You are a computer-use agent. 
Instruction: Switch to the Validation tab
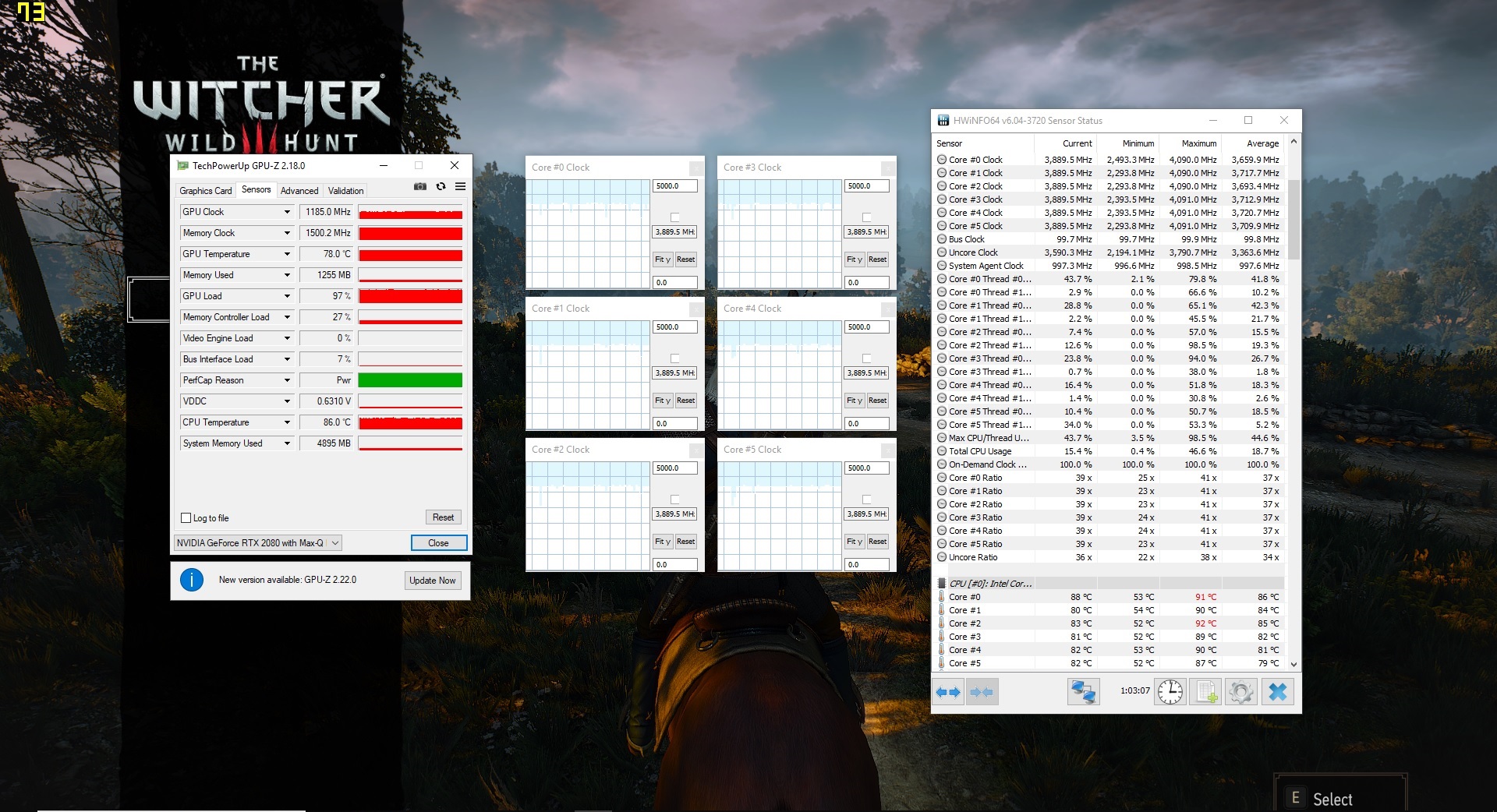tap(345, 191)
